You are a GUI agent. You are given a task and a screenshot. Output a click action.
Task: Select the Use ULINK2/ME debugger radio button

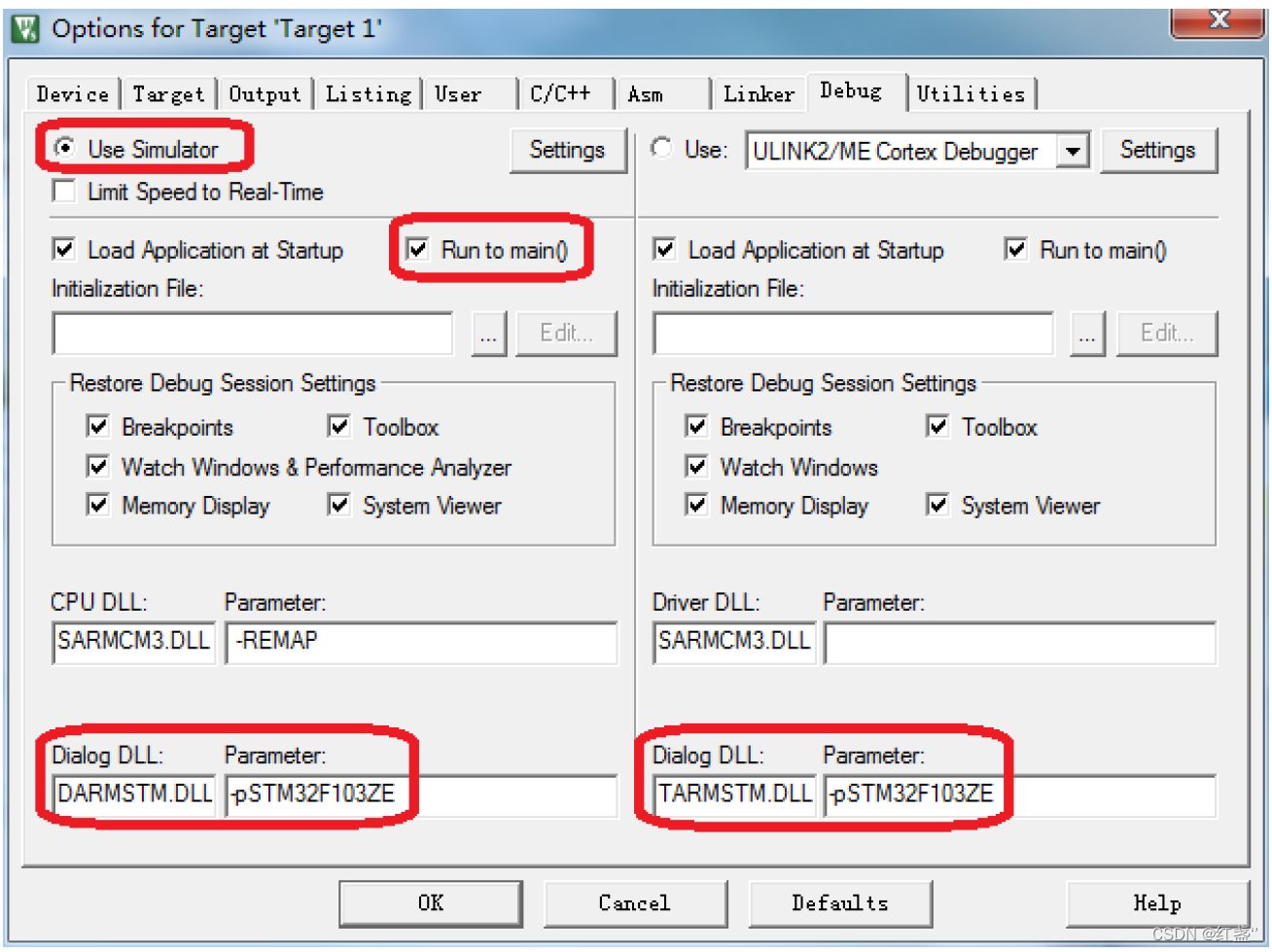[x=662, y=148]
